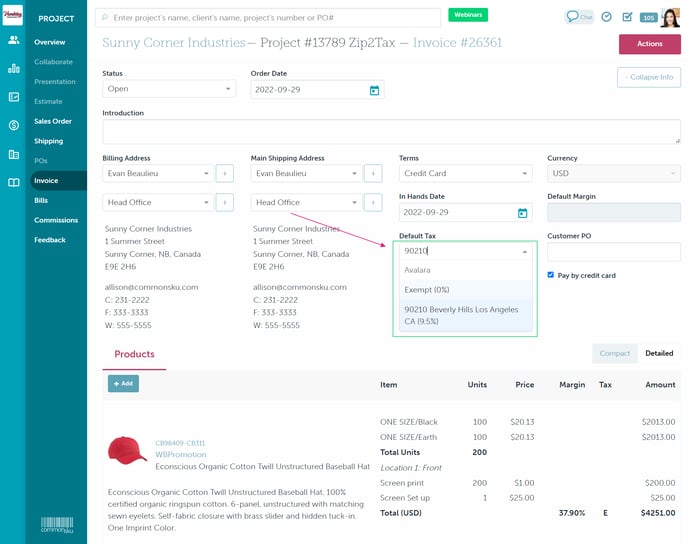Click the clock icon in top bar
Viewport: 688px width, 544px height.
606,17
